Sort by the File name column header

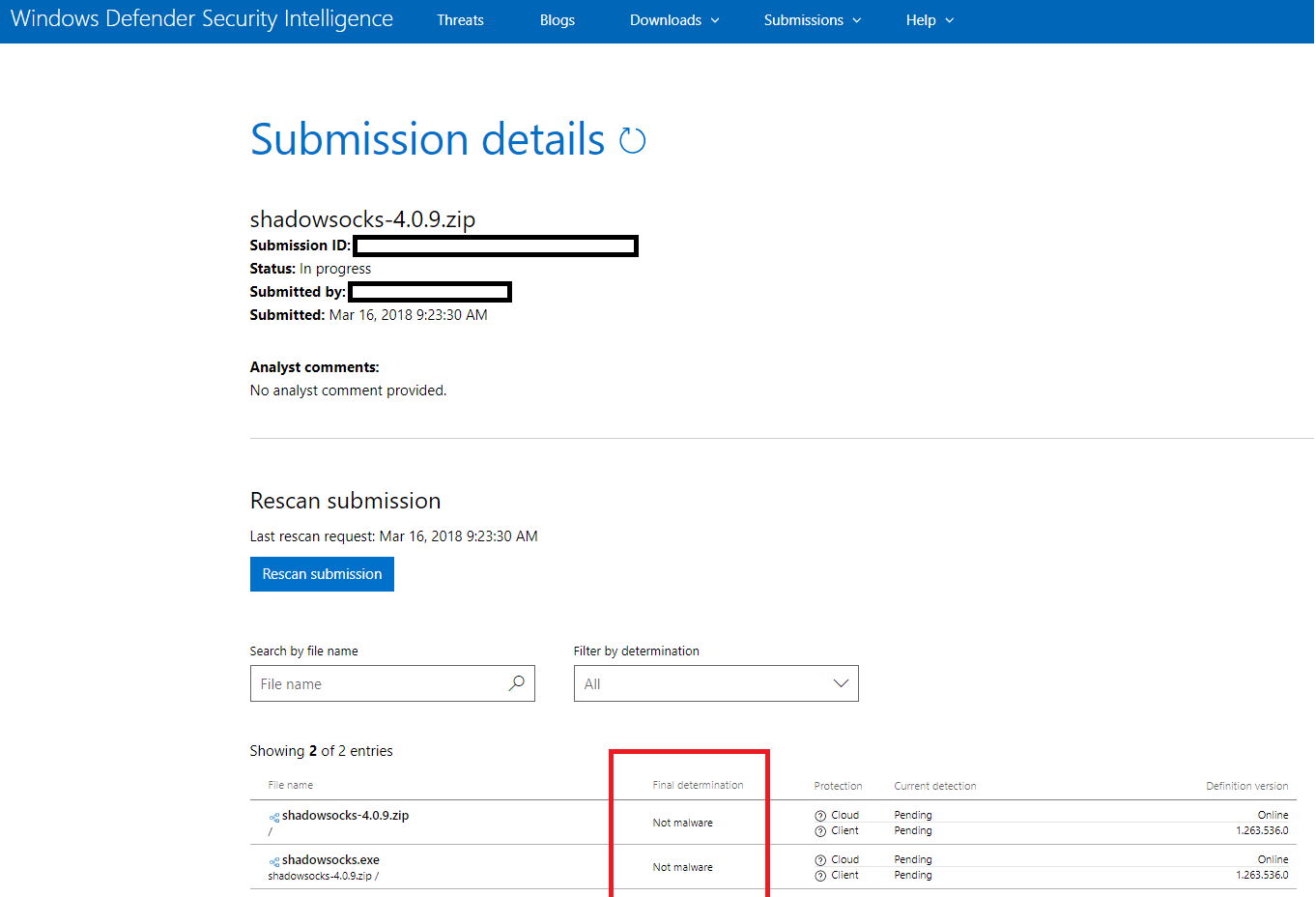(x=291, y=785)
